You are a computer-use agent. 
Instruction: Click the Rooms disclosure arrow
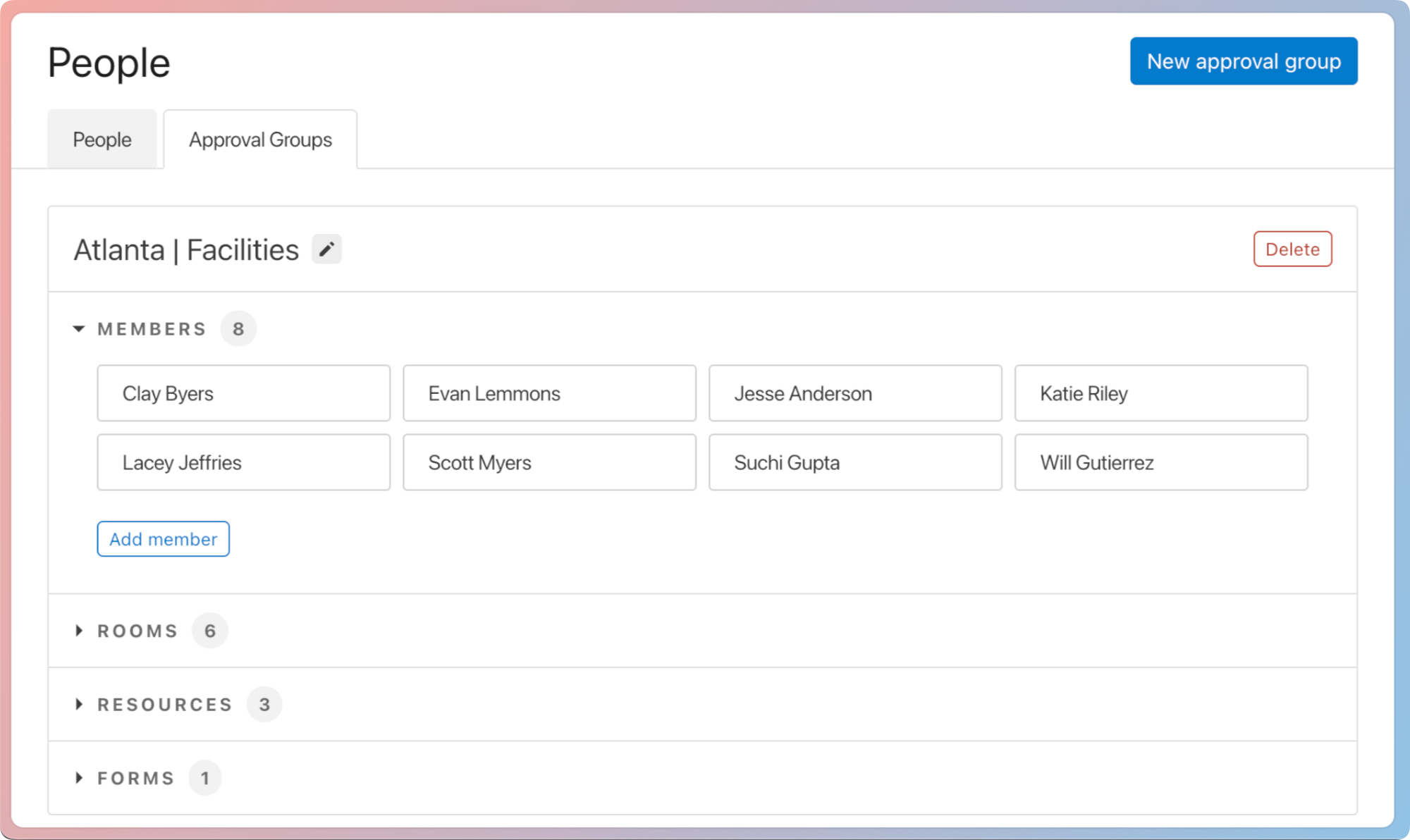tap(79, 630)
